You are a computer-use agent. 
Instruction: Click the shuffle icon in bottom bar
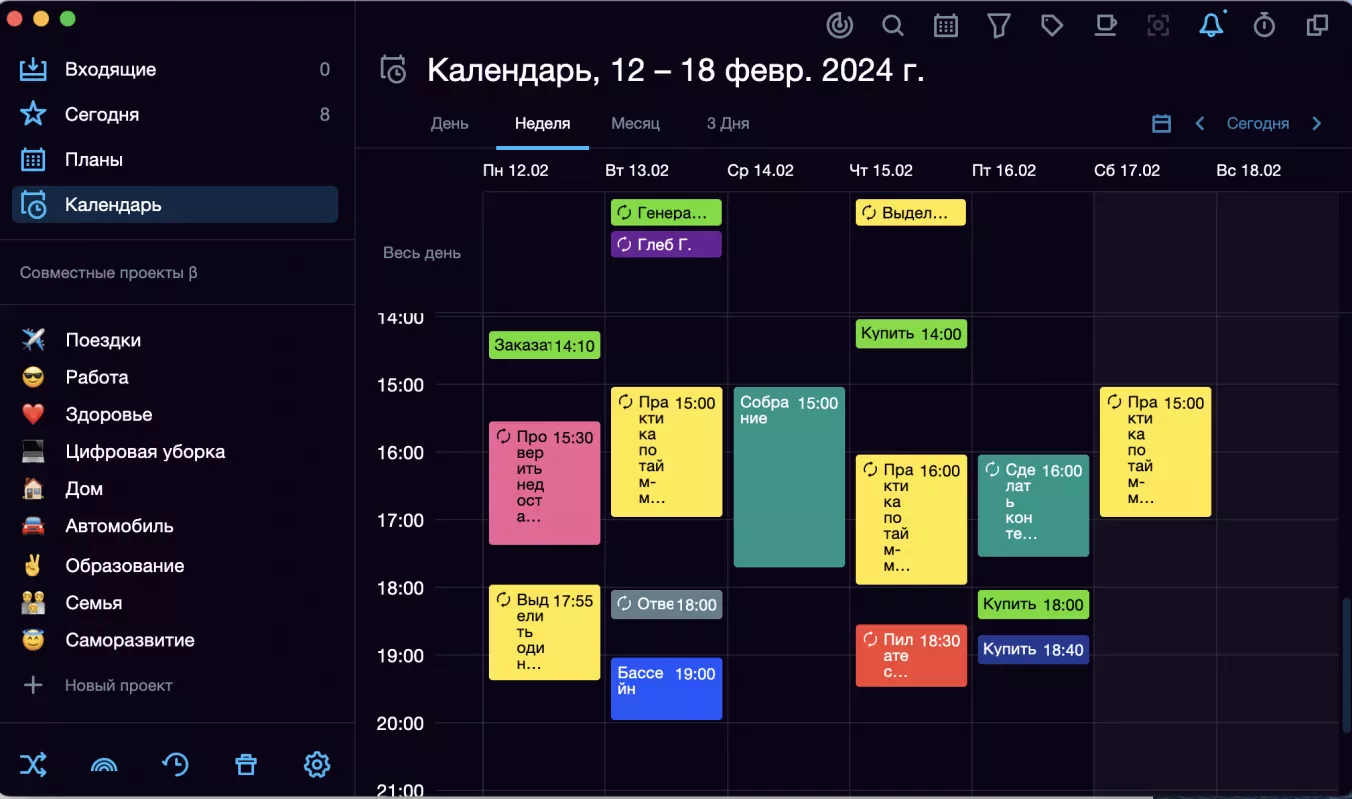click(x=33, y=765)
